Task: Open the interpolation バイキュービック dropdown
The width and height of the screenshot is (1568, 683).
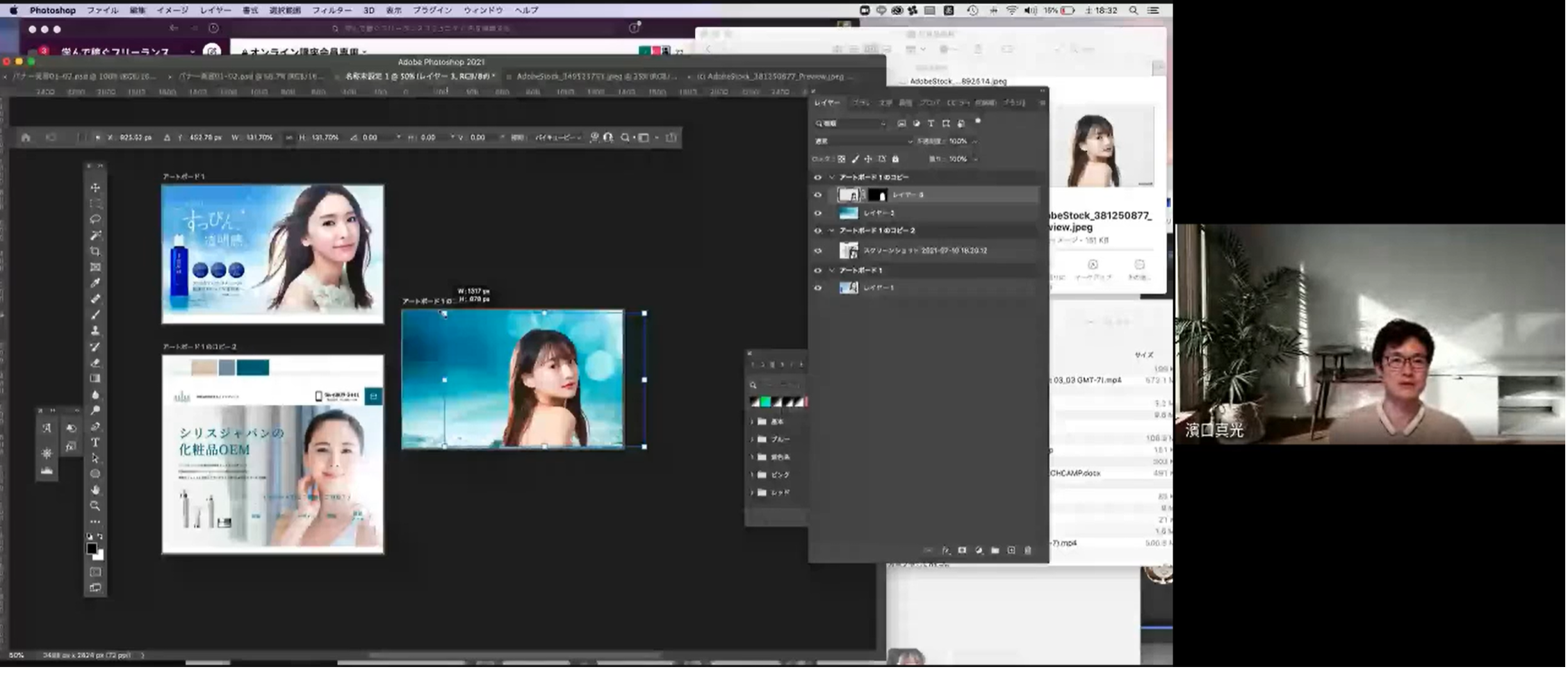Action: point(558,138)
